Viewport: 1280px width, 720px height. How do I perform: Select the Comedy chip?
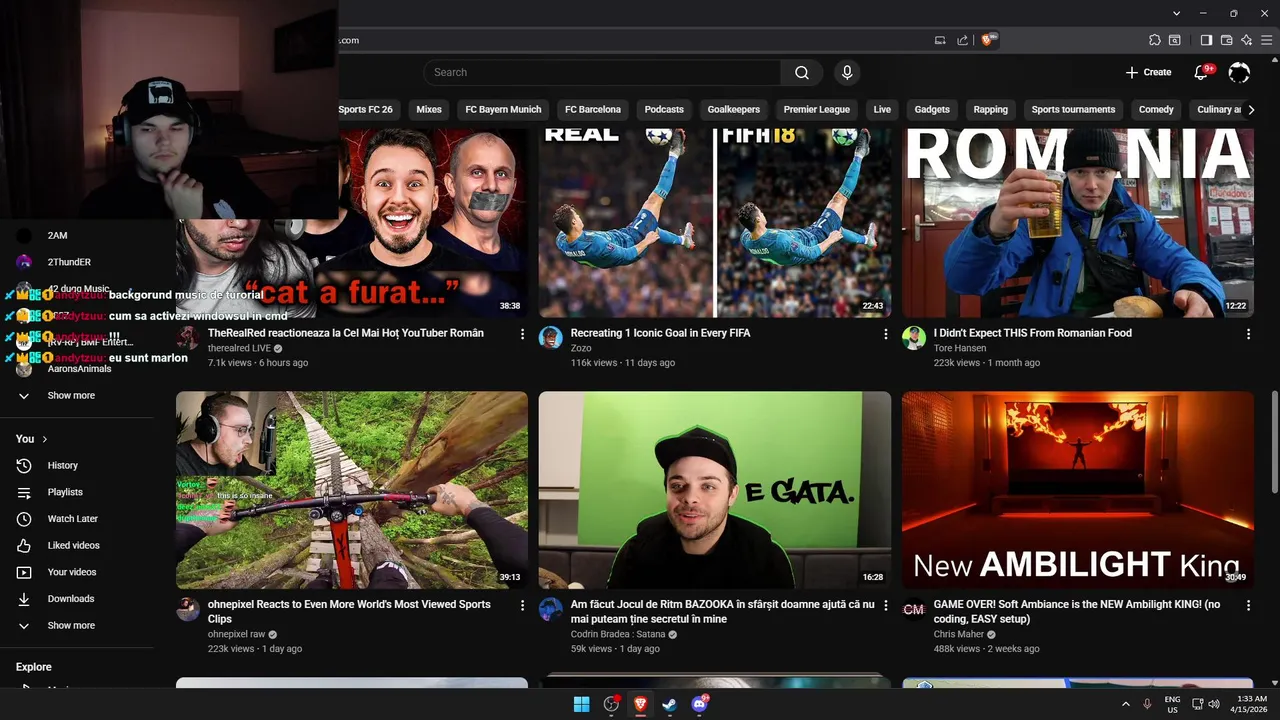pos(1156,110)
